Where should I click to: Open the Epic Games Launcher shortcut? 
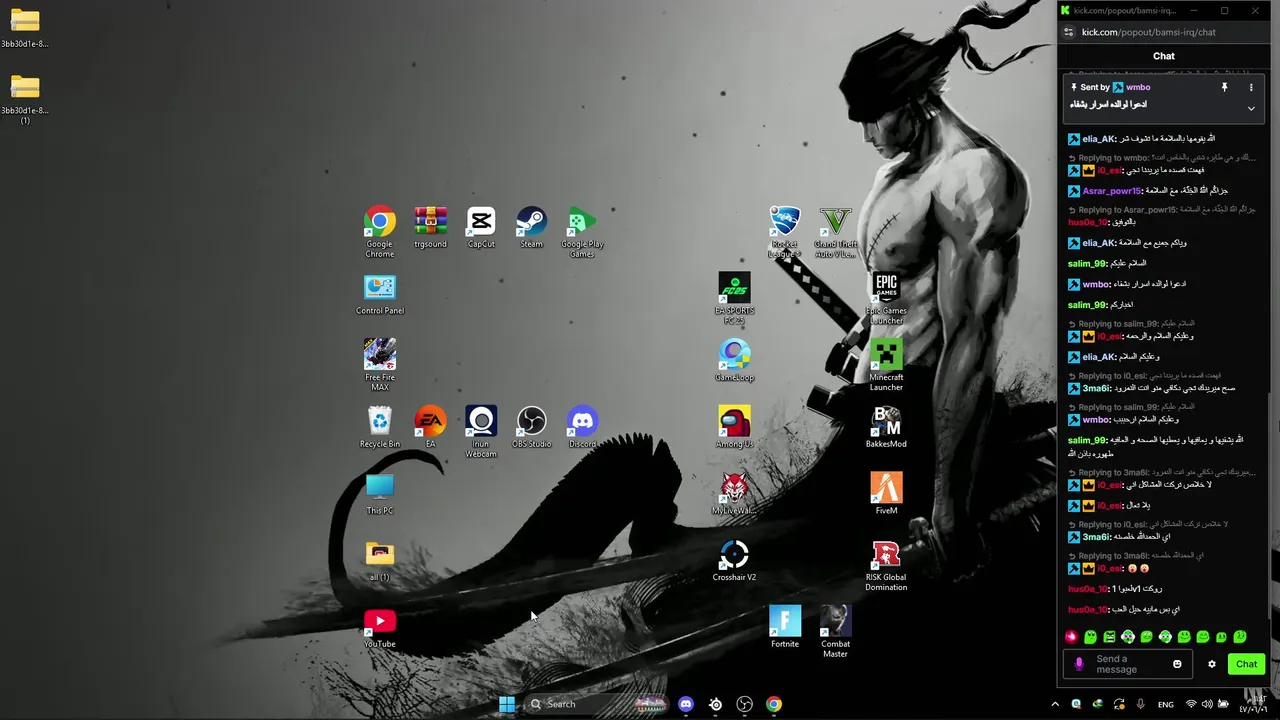886,299
